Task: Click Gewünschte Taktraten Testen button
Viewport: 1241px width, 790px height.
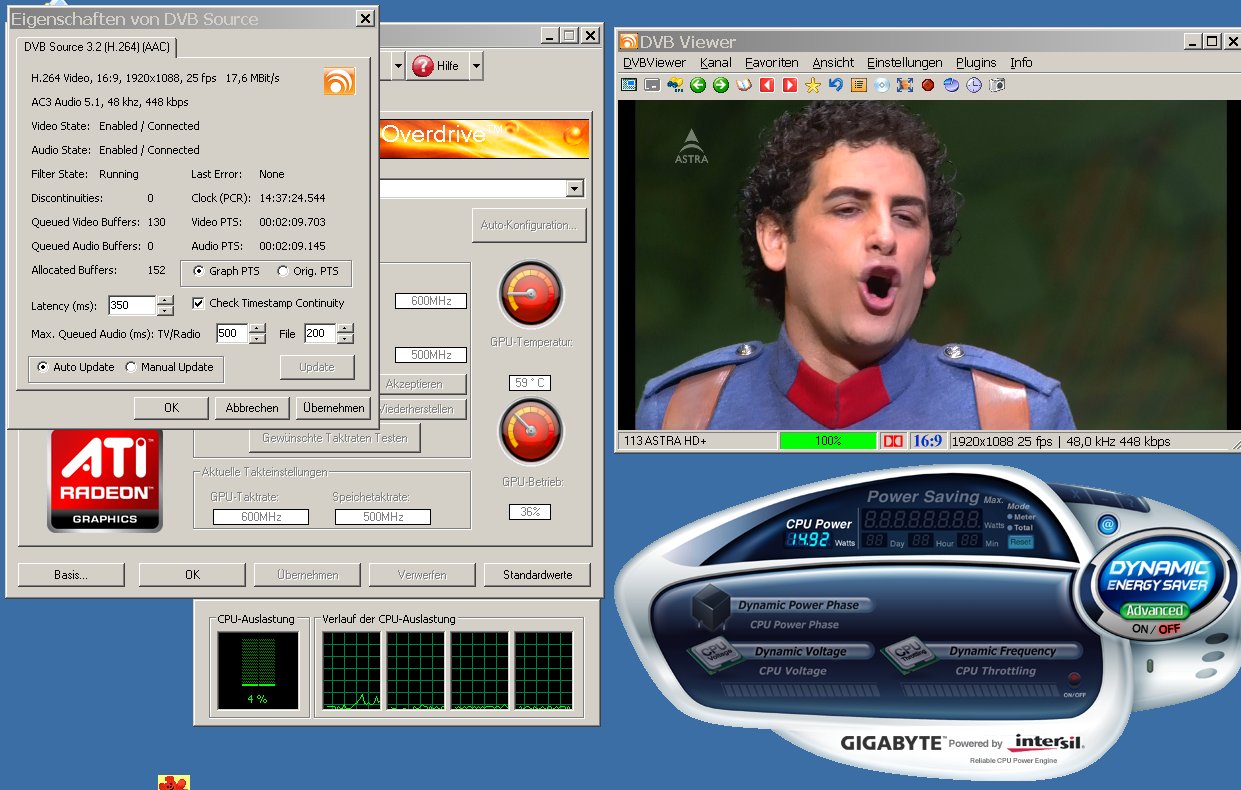Action: coord(335,437)
